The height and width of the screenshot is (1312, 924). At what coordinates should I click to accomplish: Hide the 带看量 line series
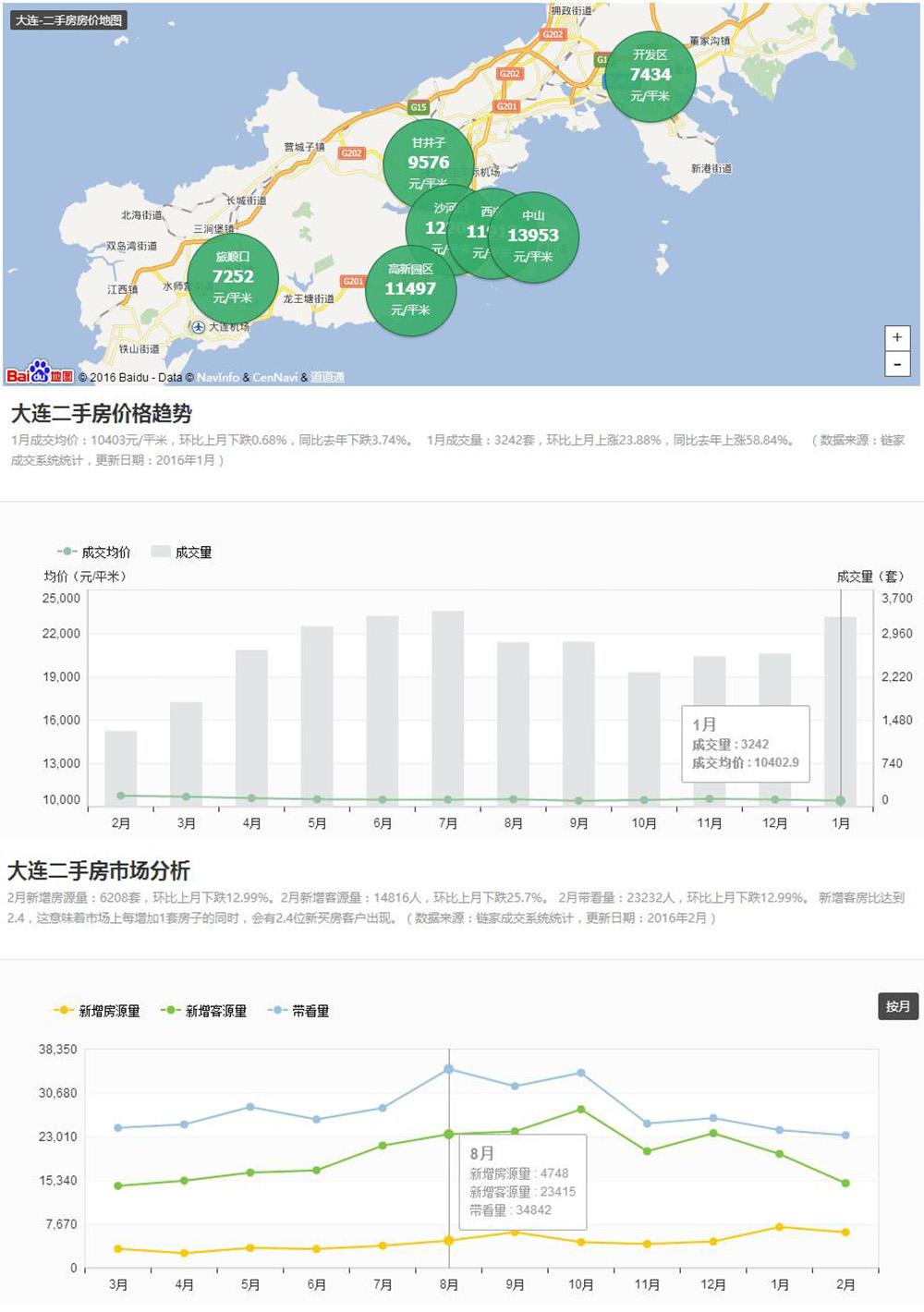point(299,1011)
